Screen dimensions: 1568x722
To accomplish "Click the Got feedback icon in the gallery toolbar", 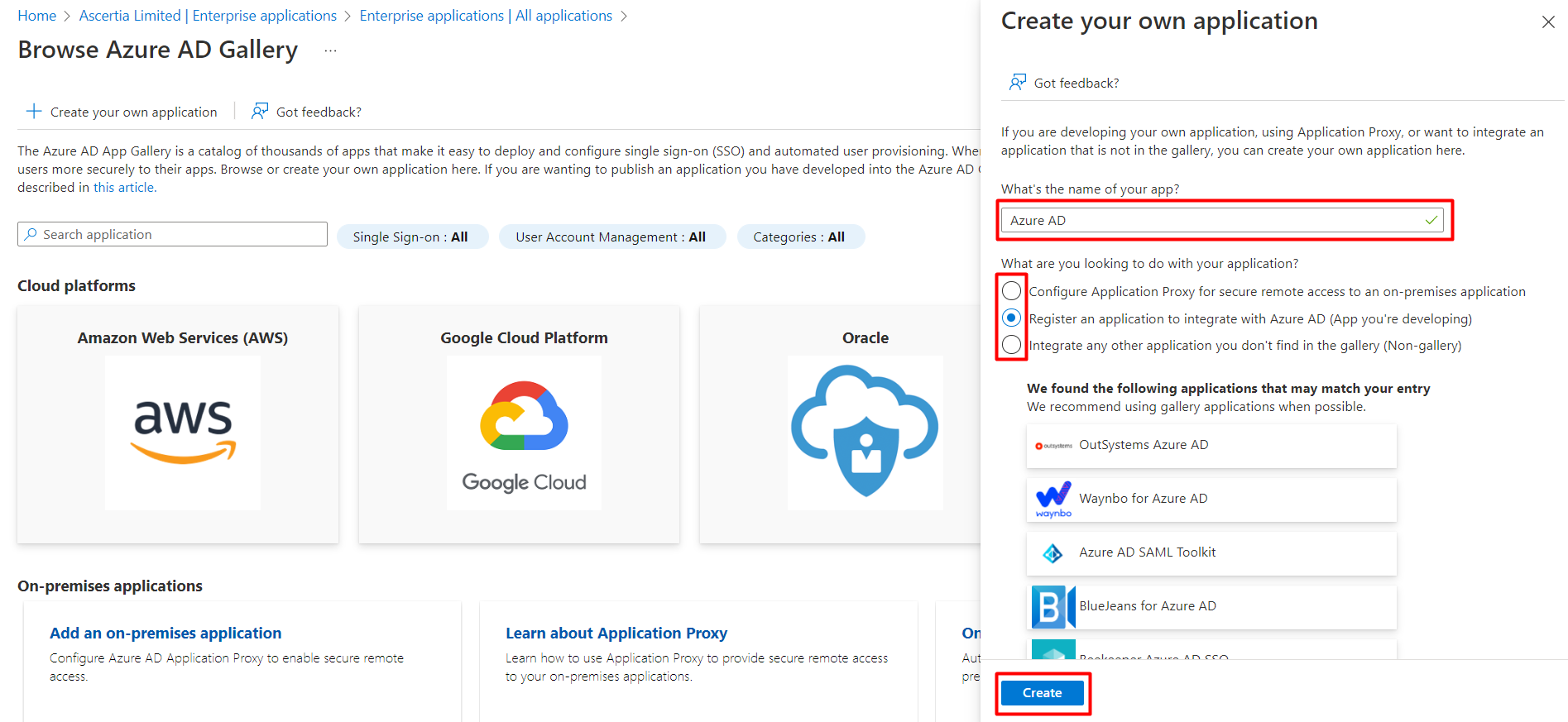I will click(260, 111).
